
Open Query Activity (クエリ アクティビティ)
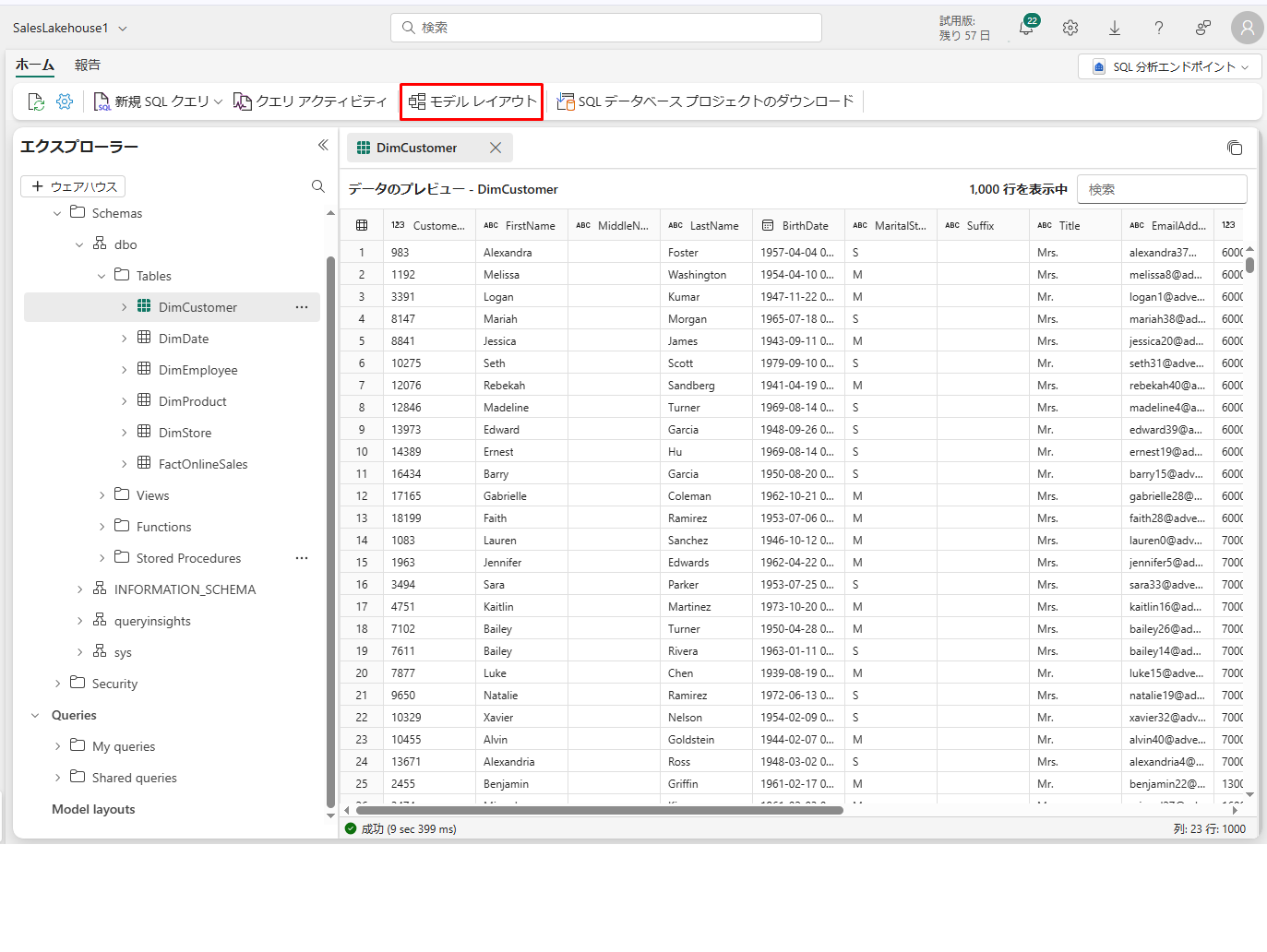(310, 101)
